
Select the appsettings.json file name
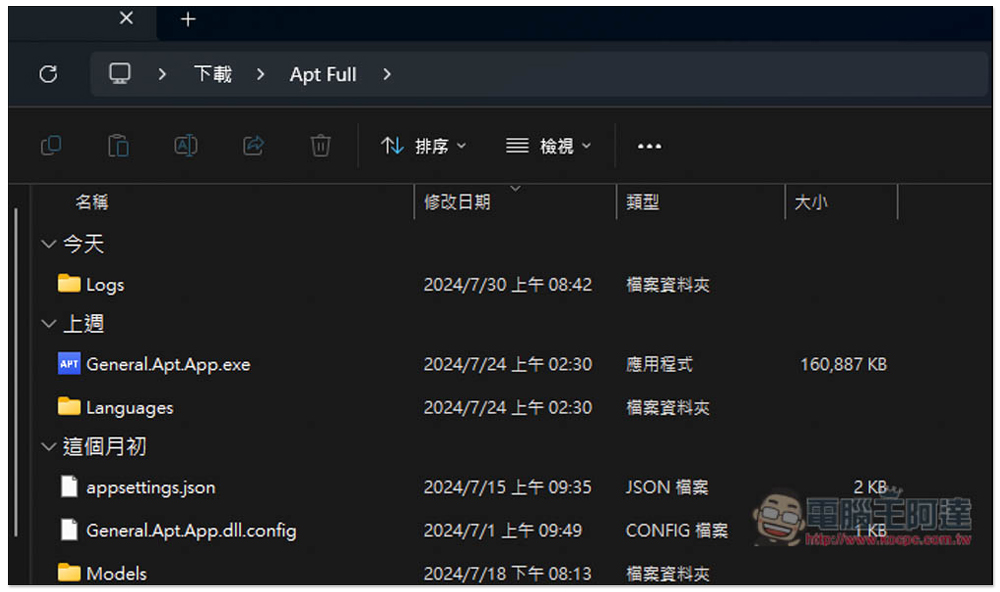(x=151, y=487)
